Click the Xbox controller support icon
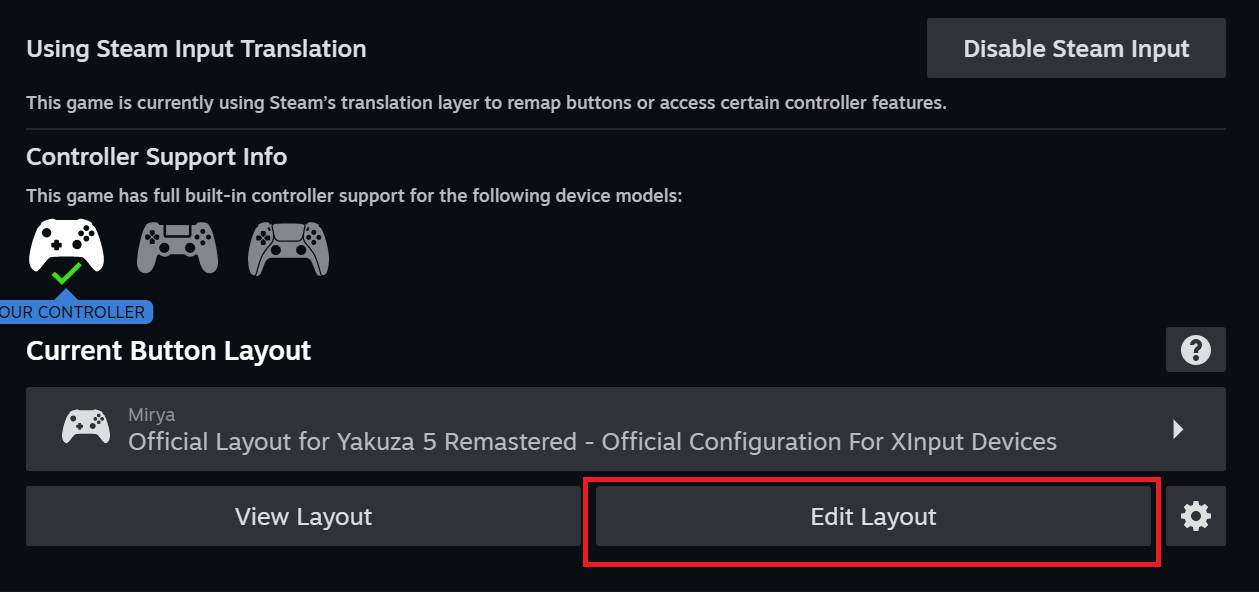 [x=66, y=243]
